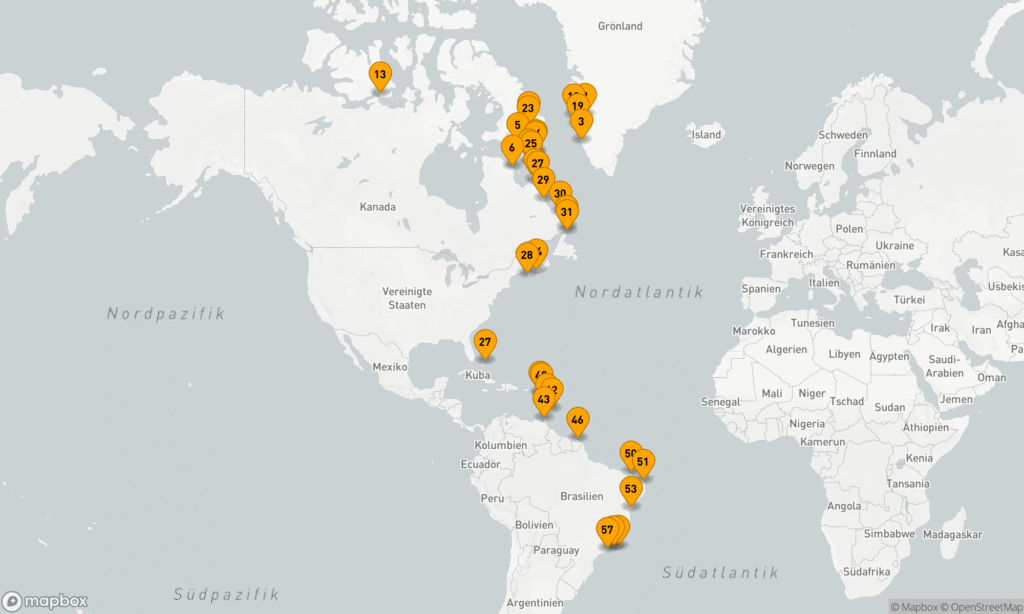This screenshot has width=1024, height=614.
Task: Click marker 3 in southern Greenland
Action: tap(581, 122)
